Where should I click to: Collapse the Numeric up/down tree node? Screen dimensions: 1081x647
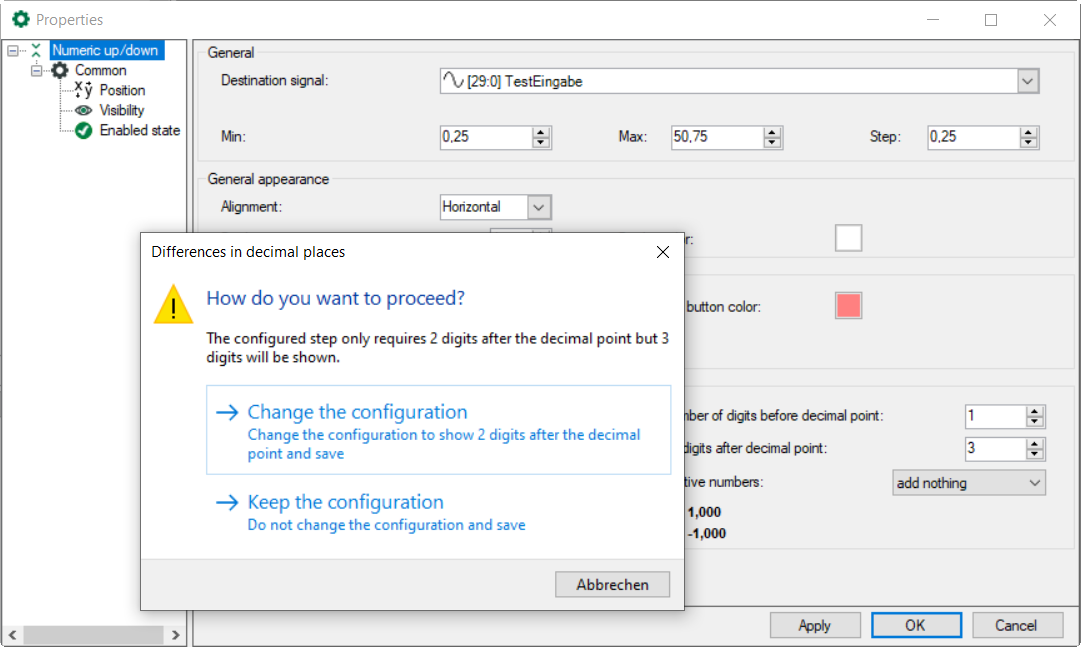tap(12, 50)
